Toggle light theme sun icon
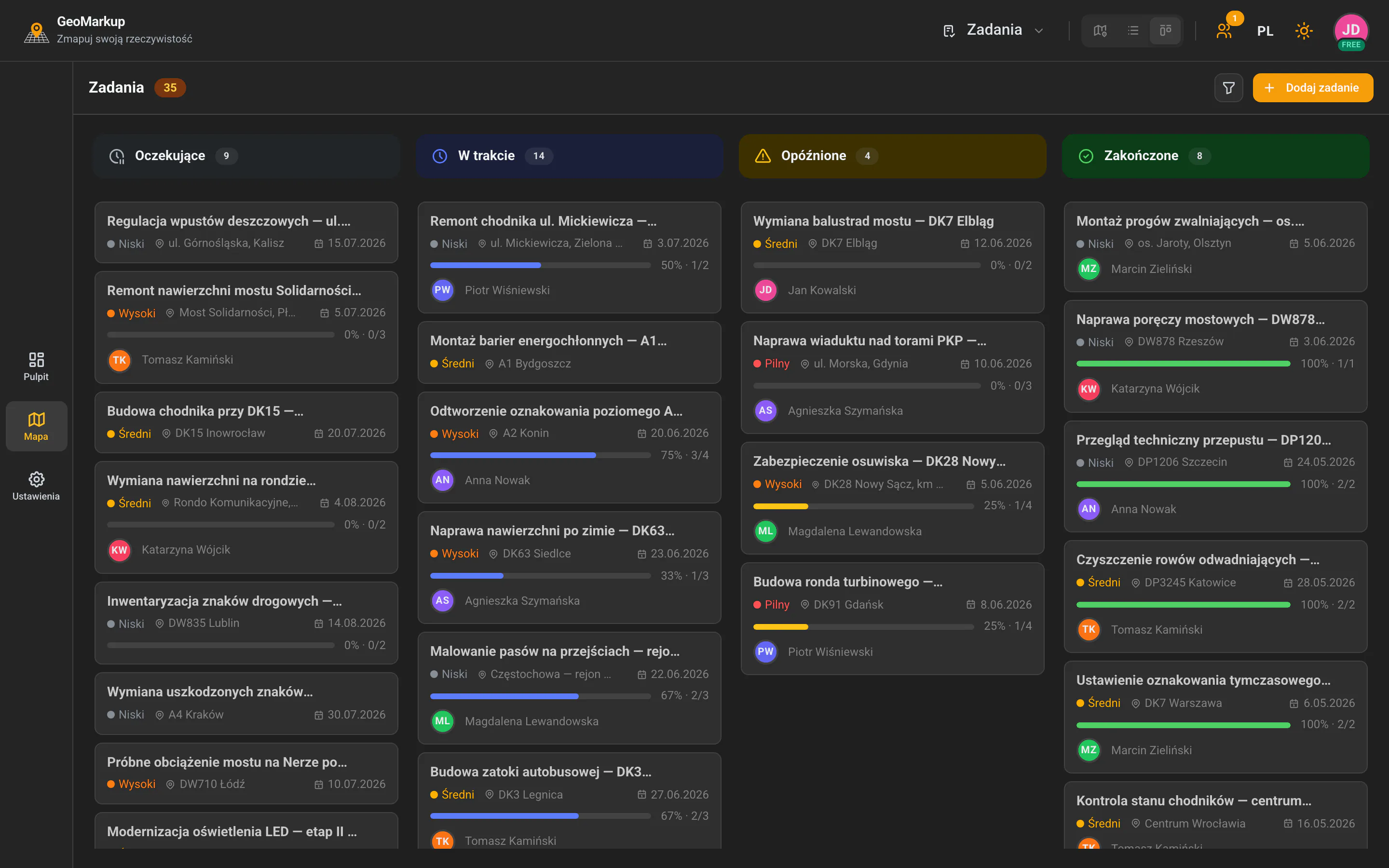Viewport: 1389px width, 868px height. click(1304, 30)
